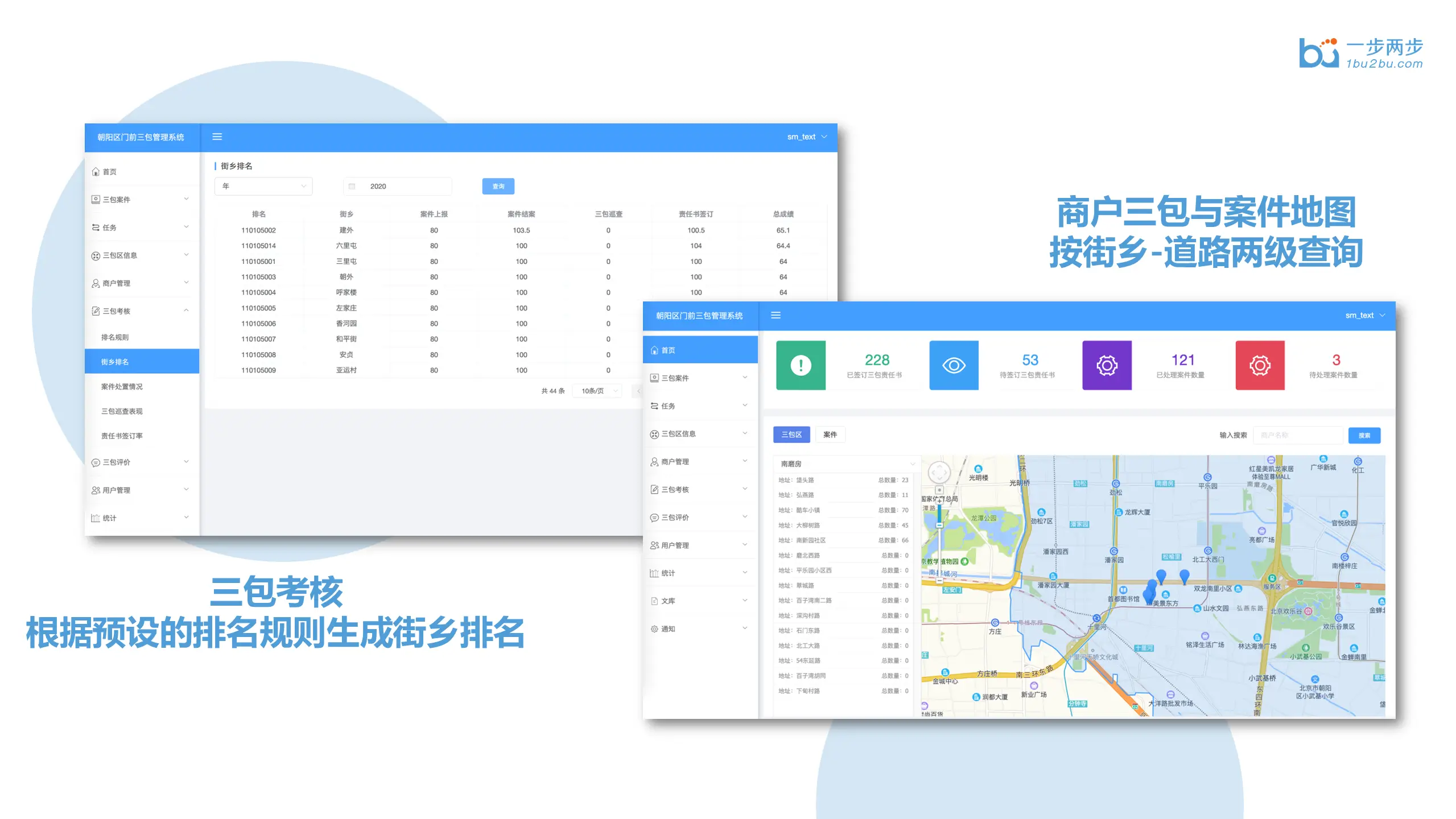Screen dimensions: 1456x819
Task: Click the 搜索 search button
Action: point(1364,436)
